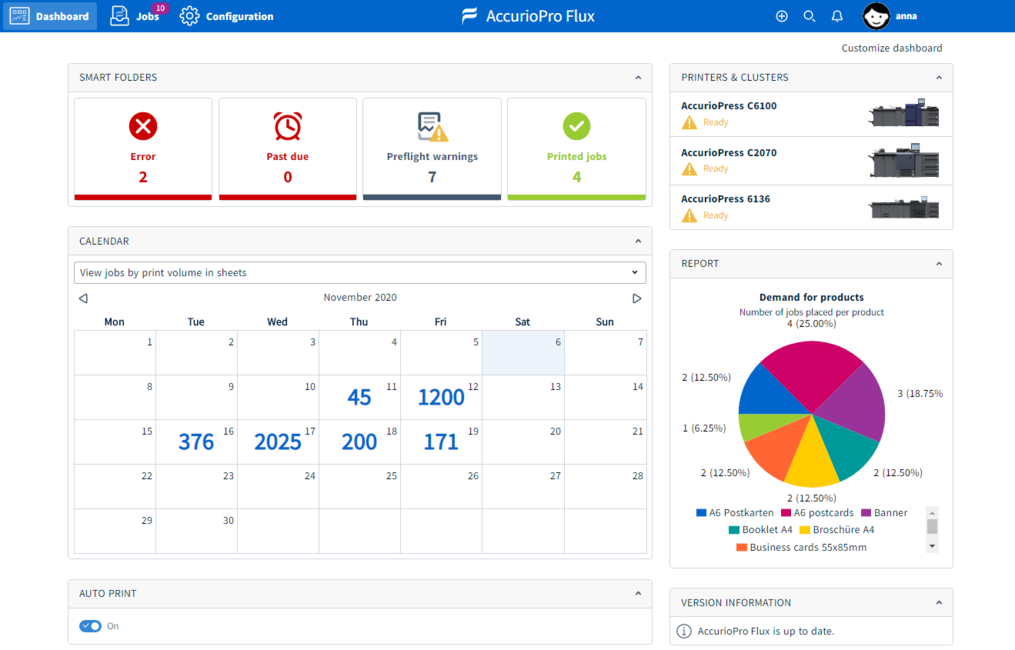Select November 6 calendar cell
The image size is (1015, 650).
(x=523, y=353)
